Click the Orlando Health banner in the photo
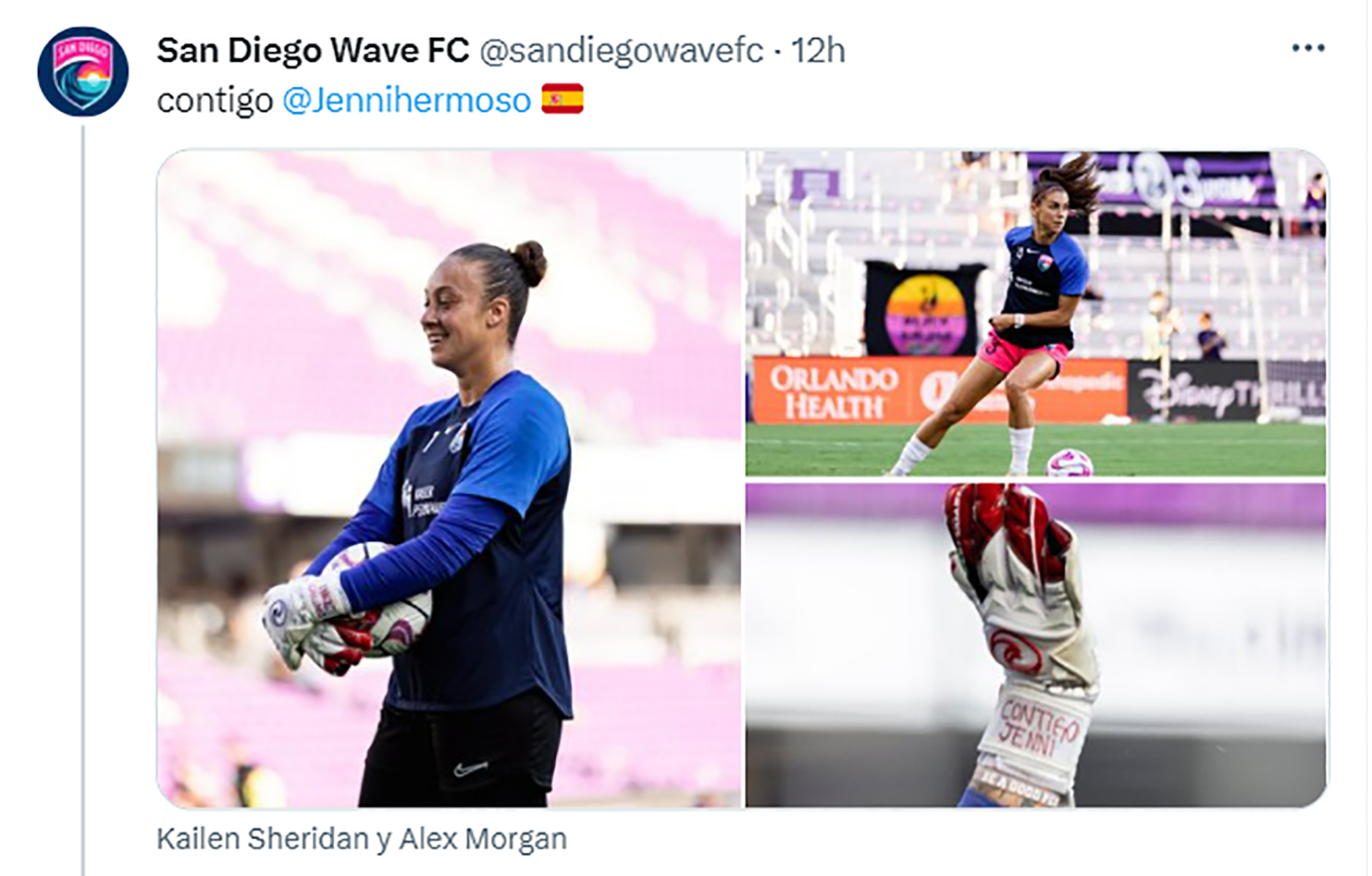Viewport: 1372px width, 876px height. (834, 392)
